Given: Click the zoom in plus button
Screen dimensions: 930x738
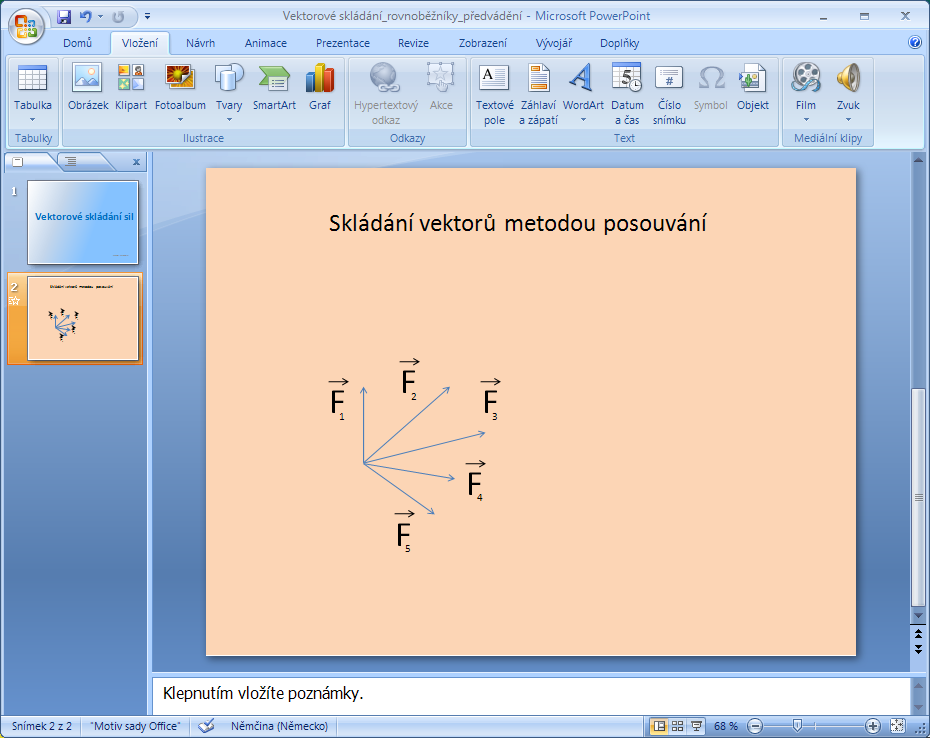Looking at the screenshot, I should pos(872,726).
